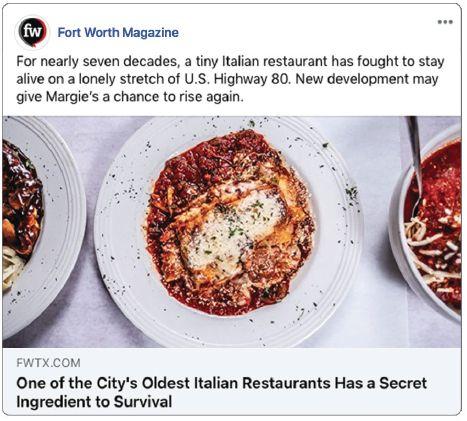Select the post caption starting 'For nearly seven decades'
The image size is (467, 421).
(x=230, y=79)
